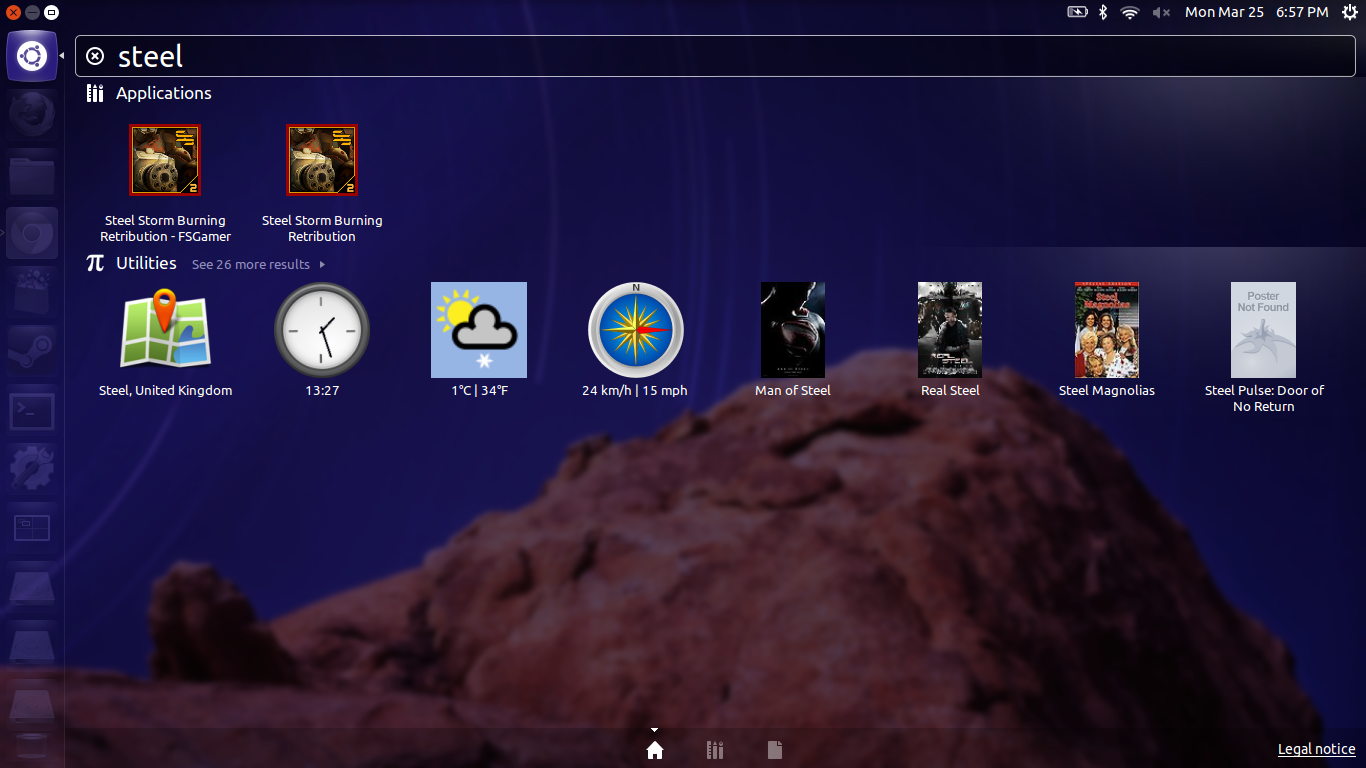Select the 13:27 clock utility result
This screenshot has width=1366, height=768.
click(321, 330)
